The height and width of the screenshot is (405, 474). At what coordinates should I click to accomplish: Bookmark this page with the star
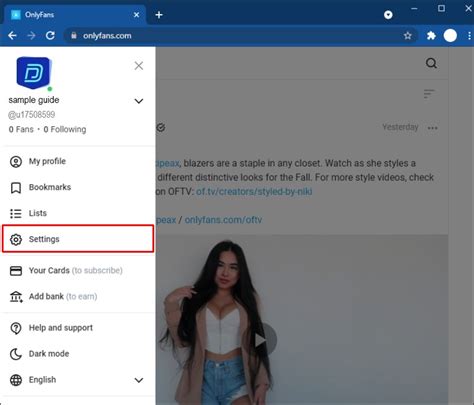click(407, 36)
